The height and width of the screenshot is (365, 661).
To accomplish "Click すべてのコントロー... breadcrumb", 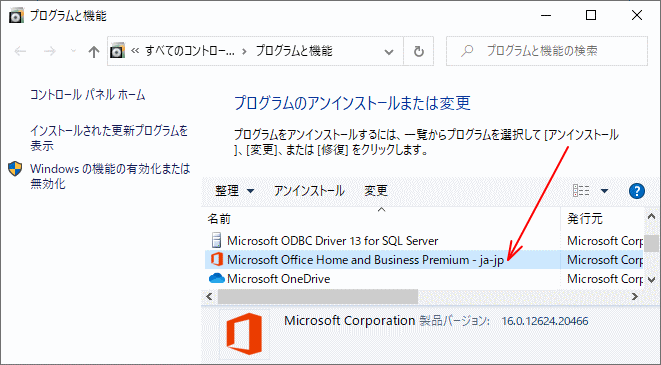I will (x=190, y=51).
